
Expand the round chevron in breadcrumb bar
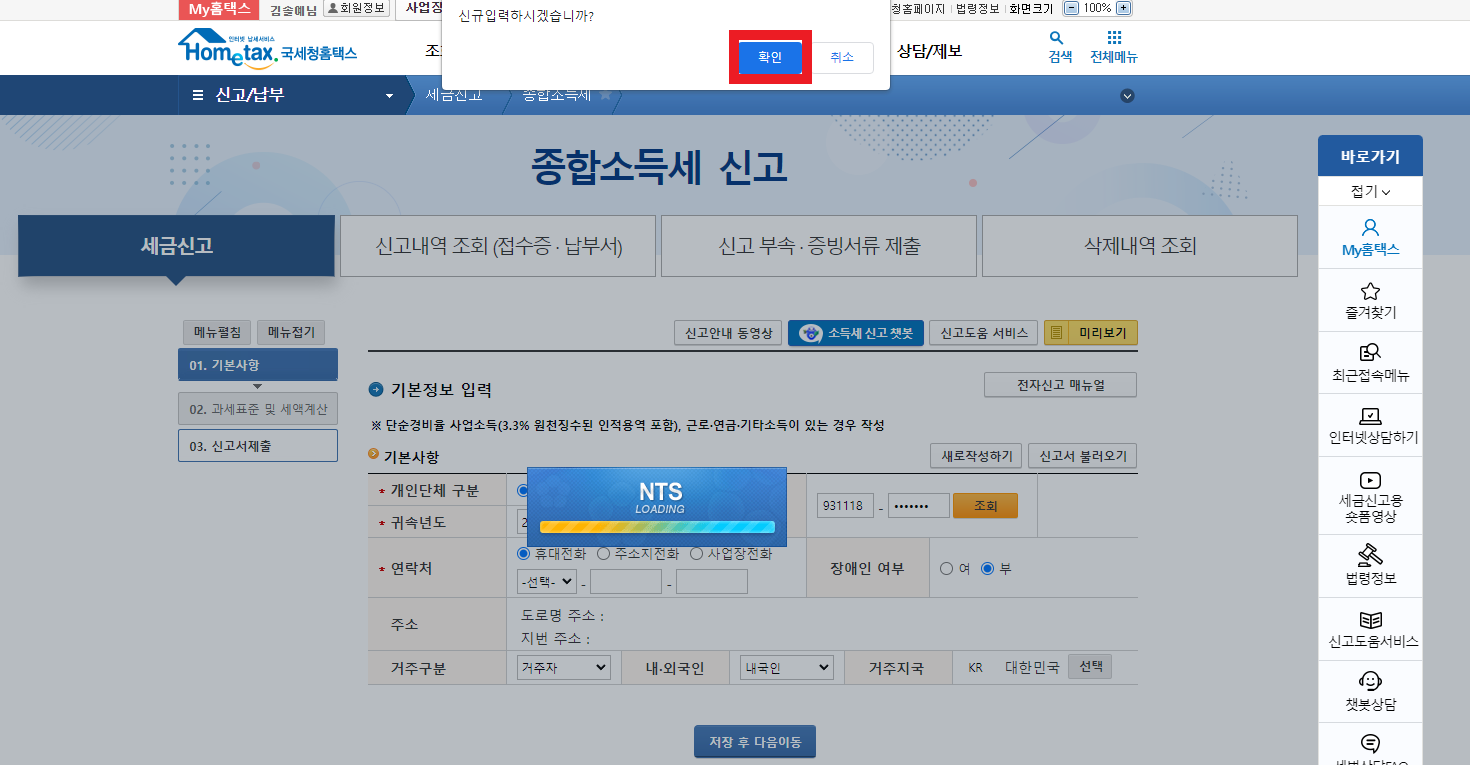pyautogui.click(x=1127, y=96)
